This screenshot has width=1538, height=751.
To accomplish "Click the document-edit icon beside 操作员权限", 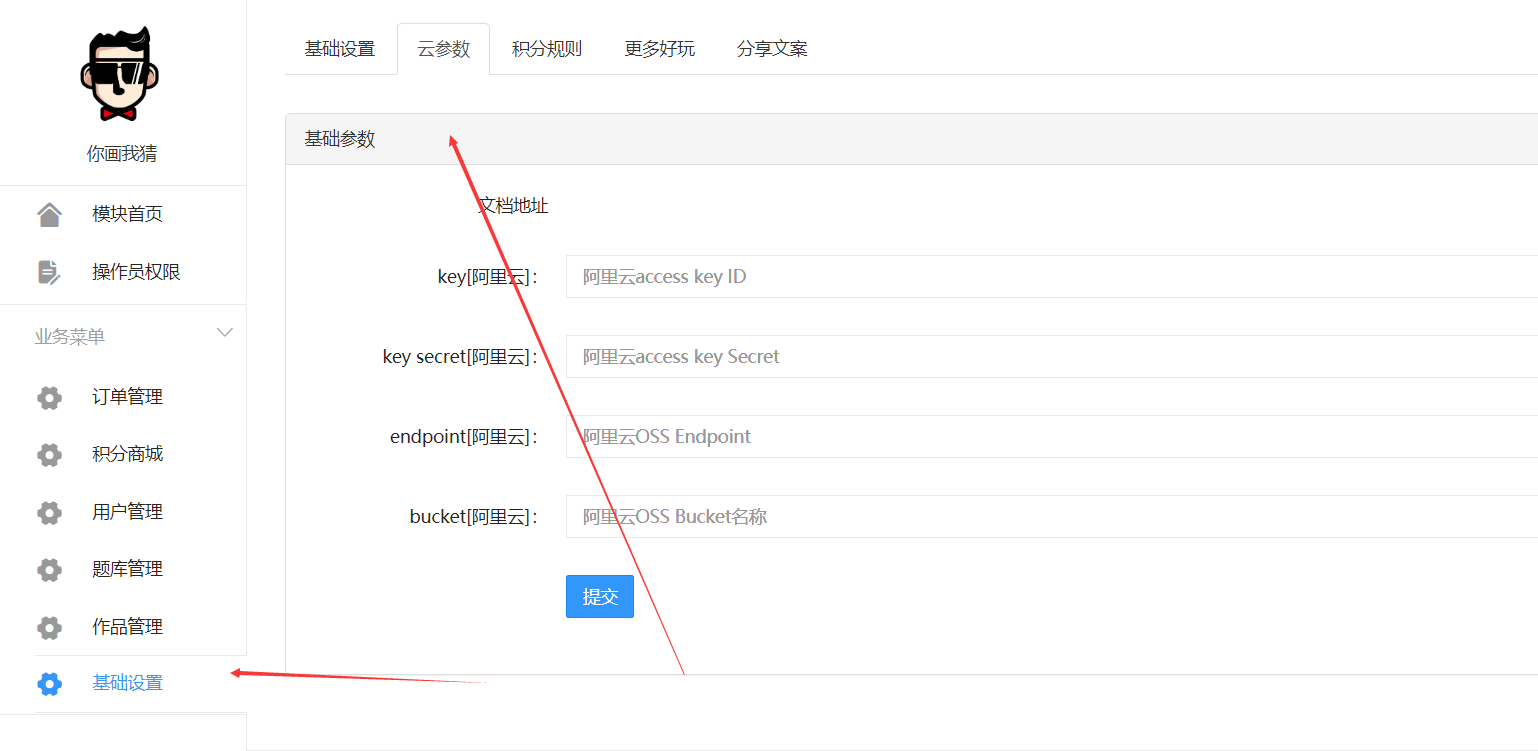I will click(49, 272).
